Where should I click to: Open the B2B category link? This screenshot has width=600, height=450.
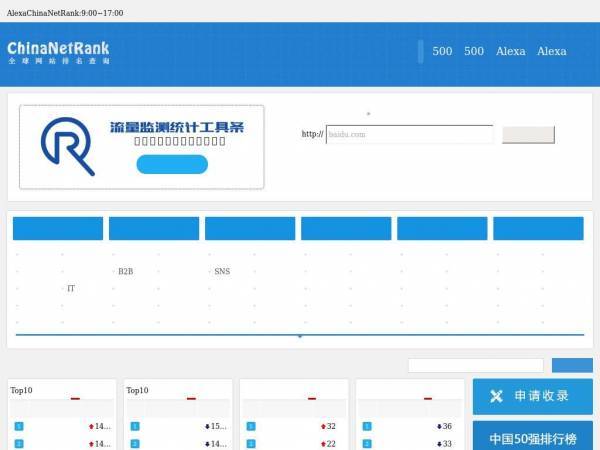[126, 271]
